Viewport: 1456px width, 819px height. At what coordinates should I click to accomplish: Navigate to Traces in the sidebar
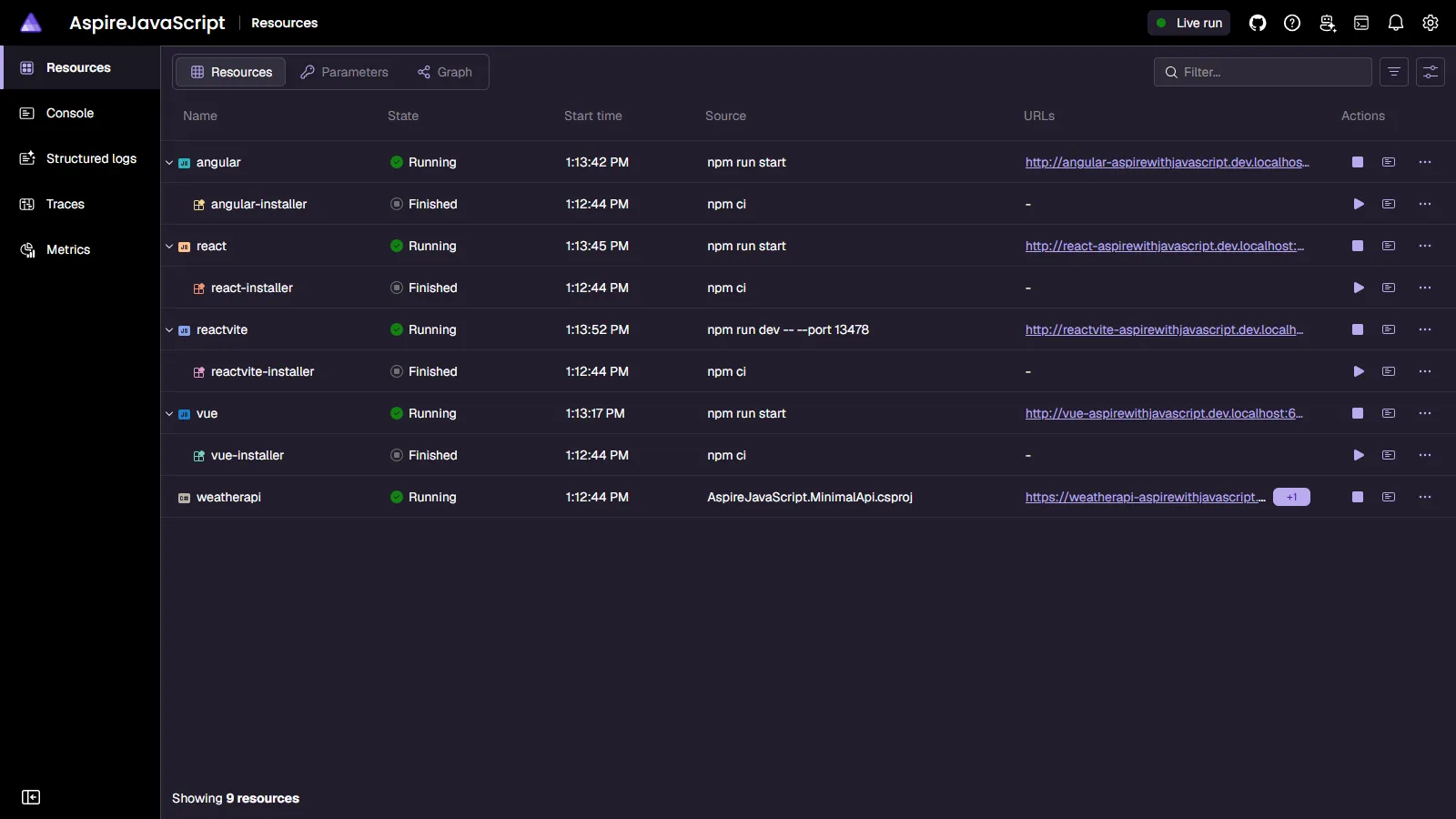(80, 204)
